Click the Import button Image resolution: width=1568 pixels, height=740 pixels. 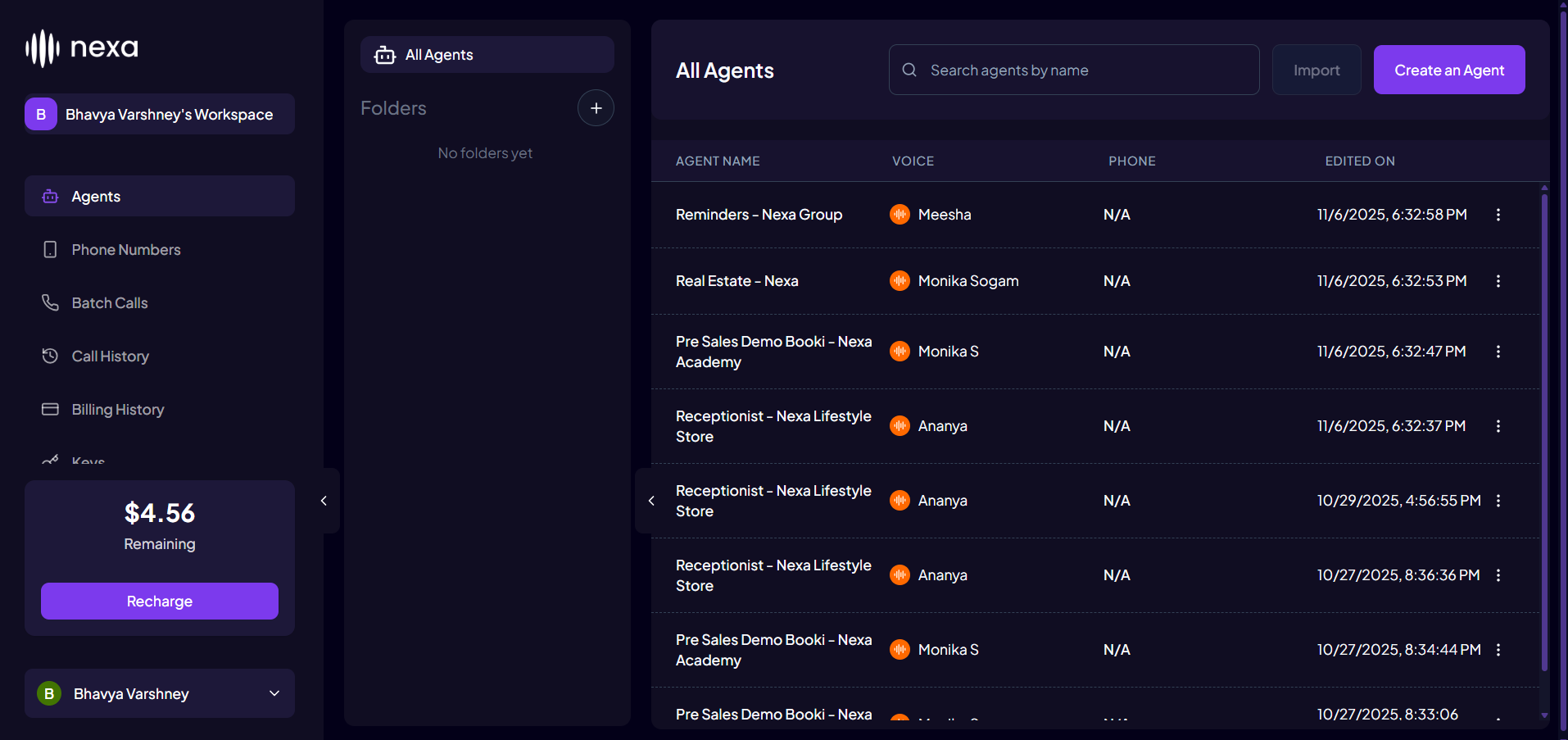point(1316,70)
